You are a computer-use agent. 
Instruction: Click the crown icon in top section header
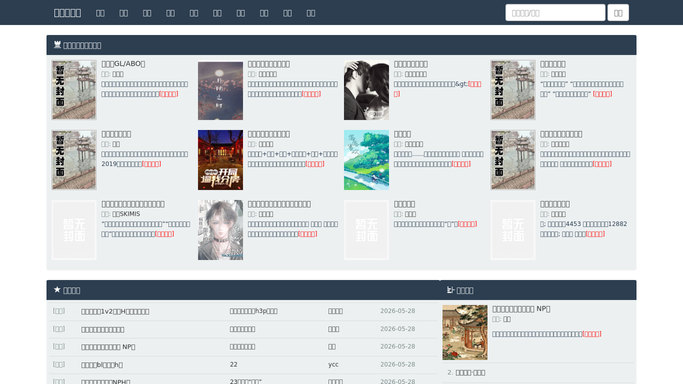point(57,45)
